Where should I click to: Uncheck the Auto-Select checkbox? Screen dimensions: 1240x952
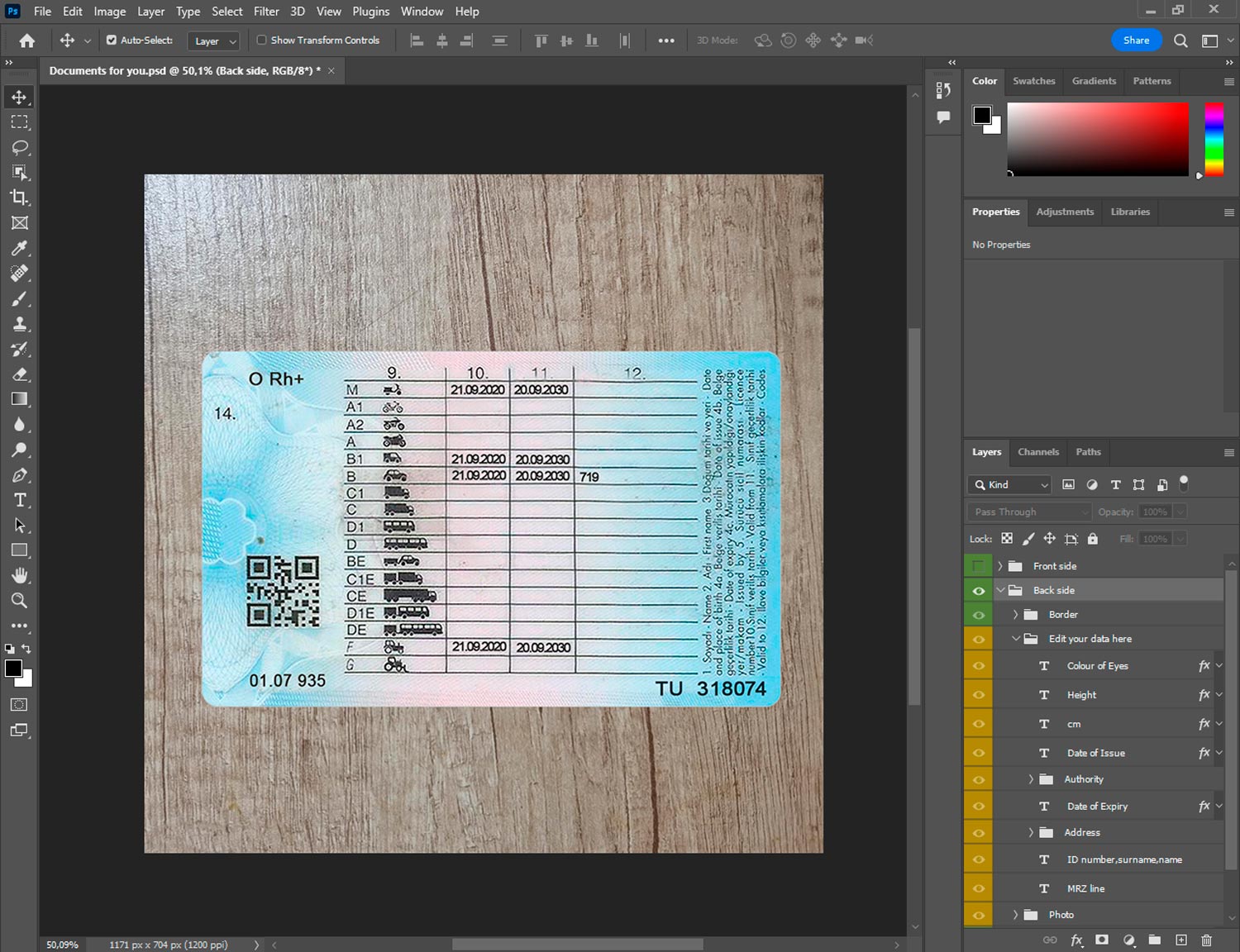click(x=112, y=40)
